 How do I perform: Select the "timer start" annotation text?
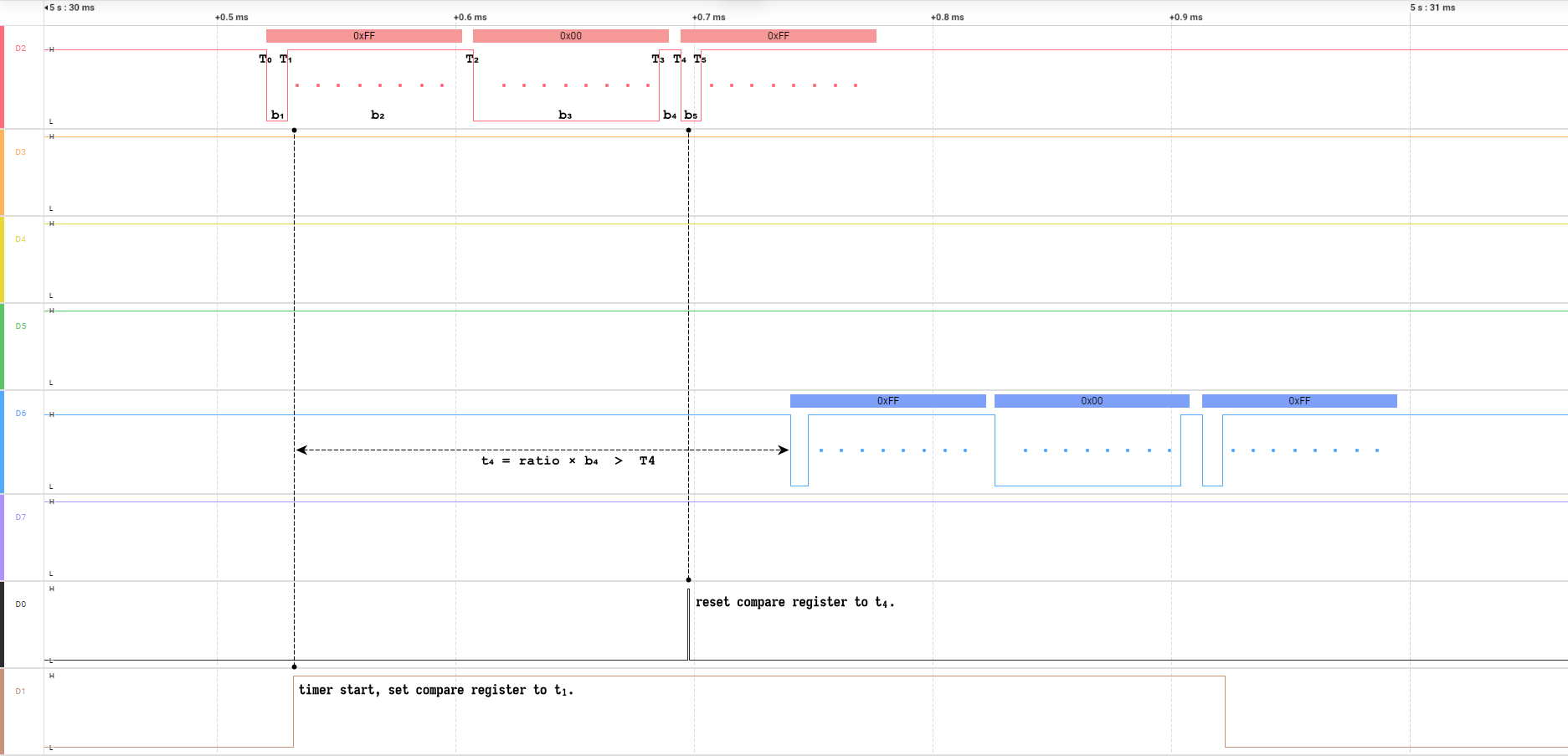coord(435,690)
